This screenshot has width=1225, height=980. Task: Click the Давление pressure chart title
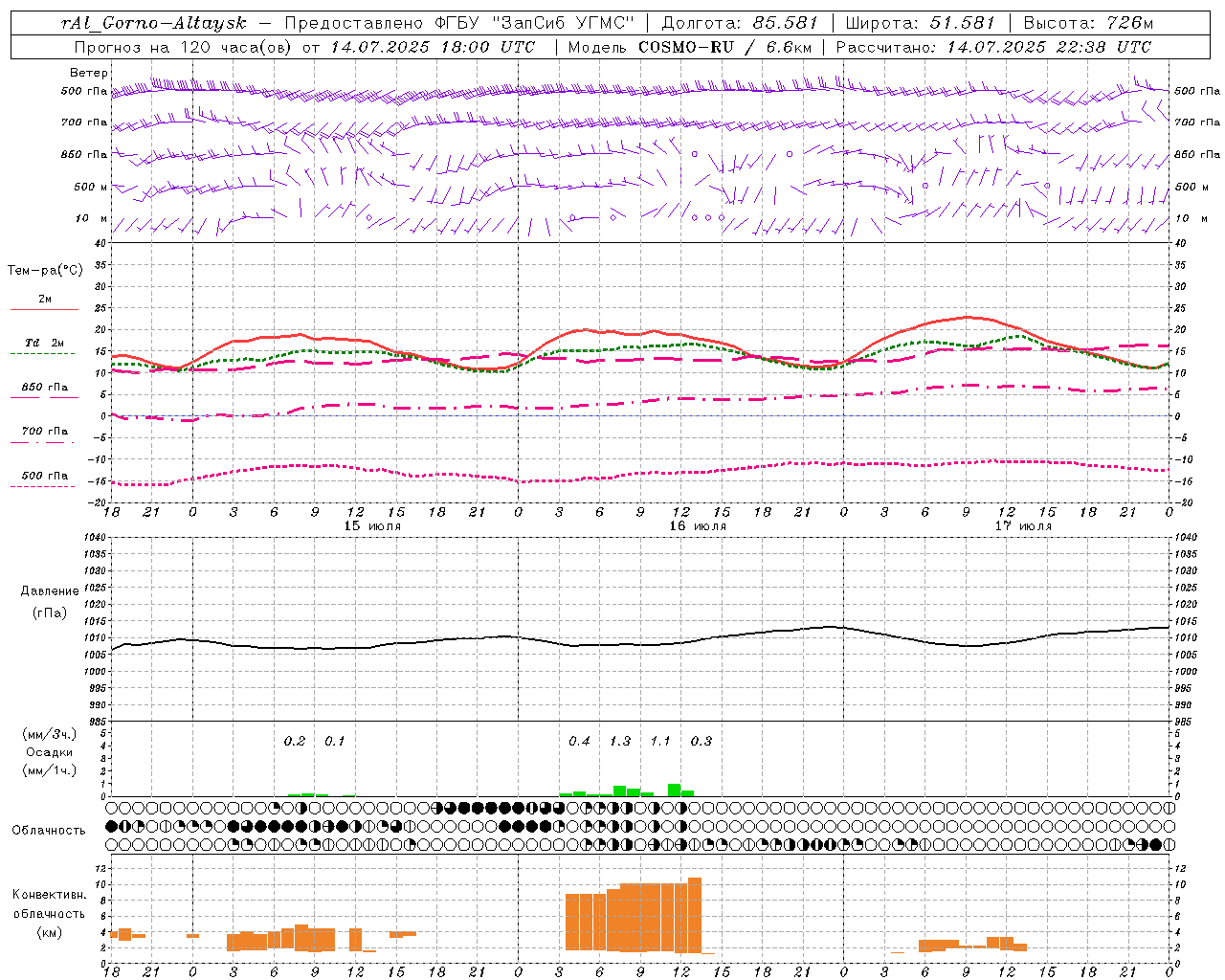pos(50,591)
